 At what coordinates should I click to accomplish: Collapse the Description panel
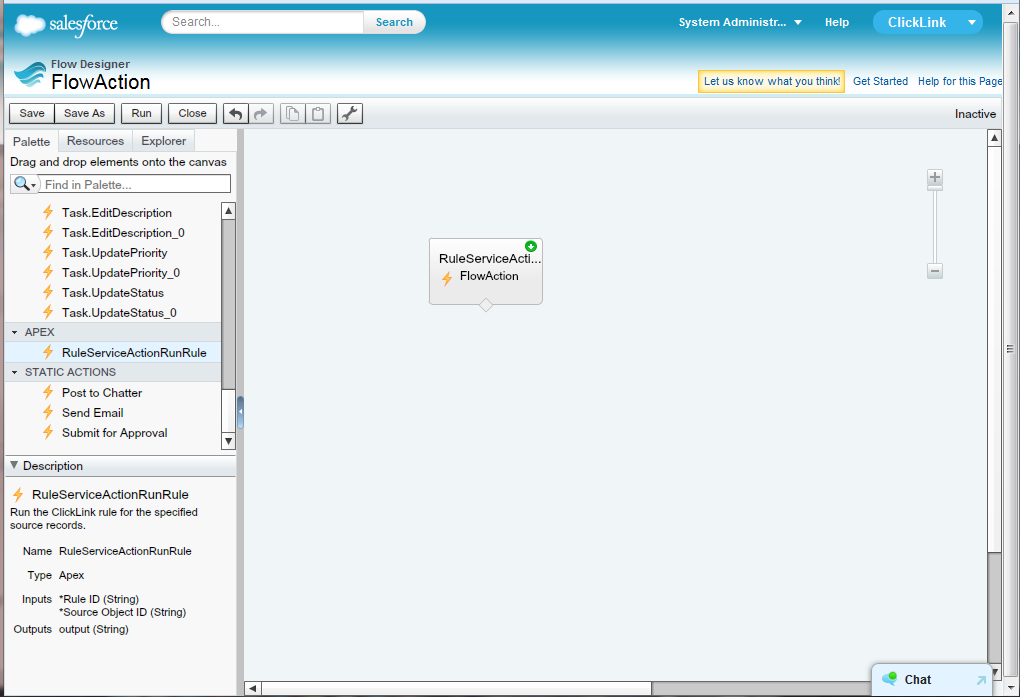[x=12, y=465]
